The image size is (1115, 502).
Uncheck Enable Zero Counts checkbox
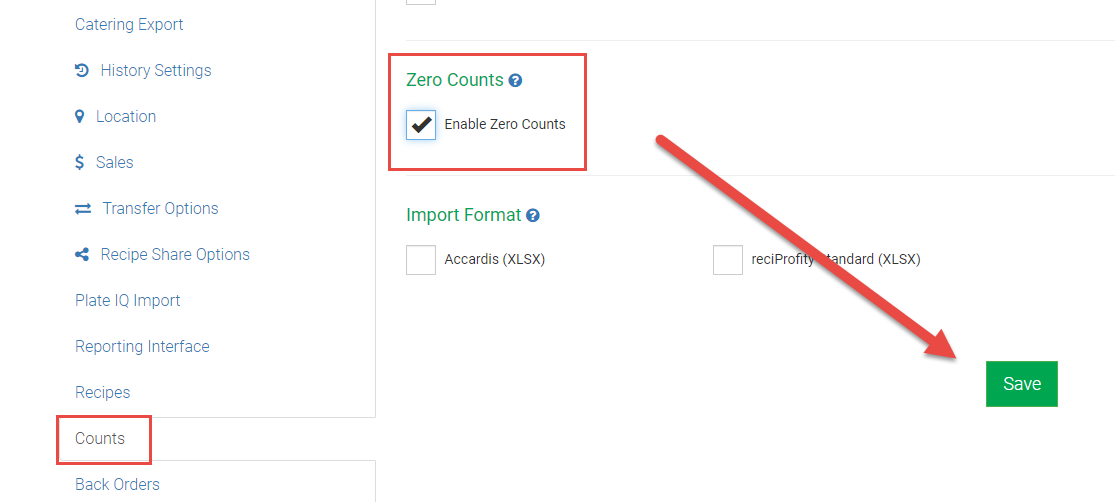click(421, 125)
